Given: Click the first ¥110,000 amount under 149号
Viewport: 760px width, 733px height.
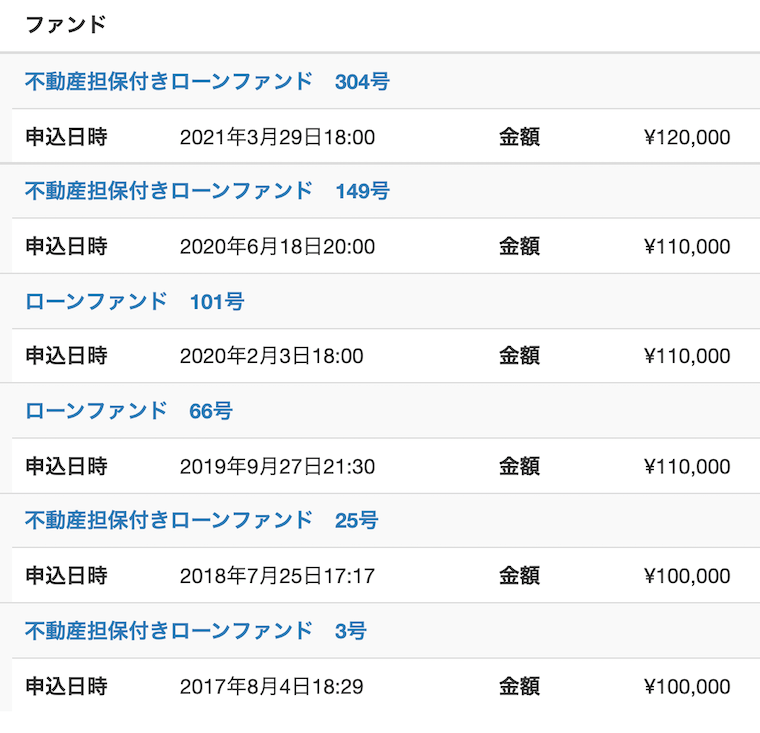Looking at the screenshot, I should pos(687,247).
